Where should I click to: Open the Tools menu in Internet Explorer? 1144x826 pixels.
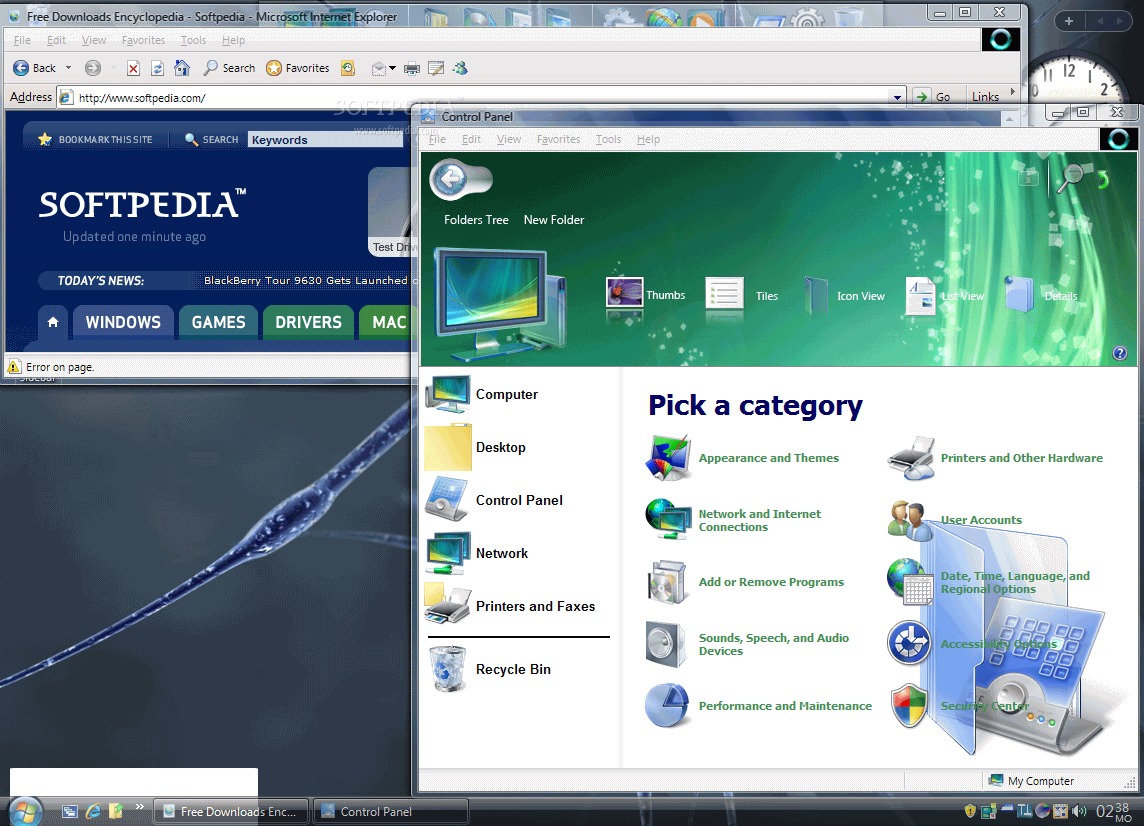193,40
